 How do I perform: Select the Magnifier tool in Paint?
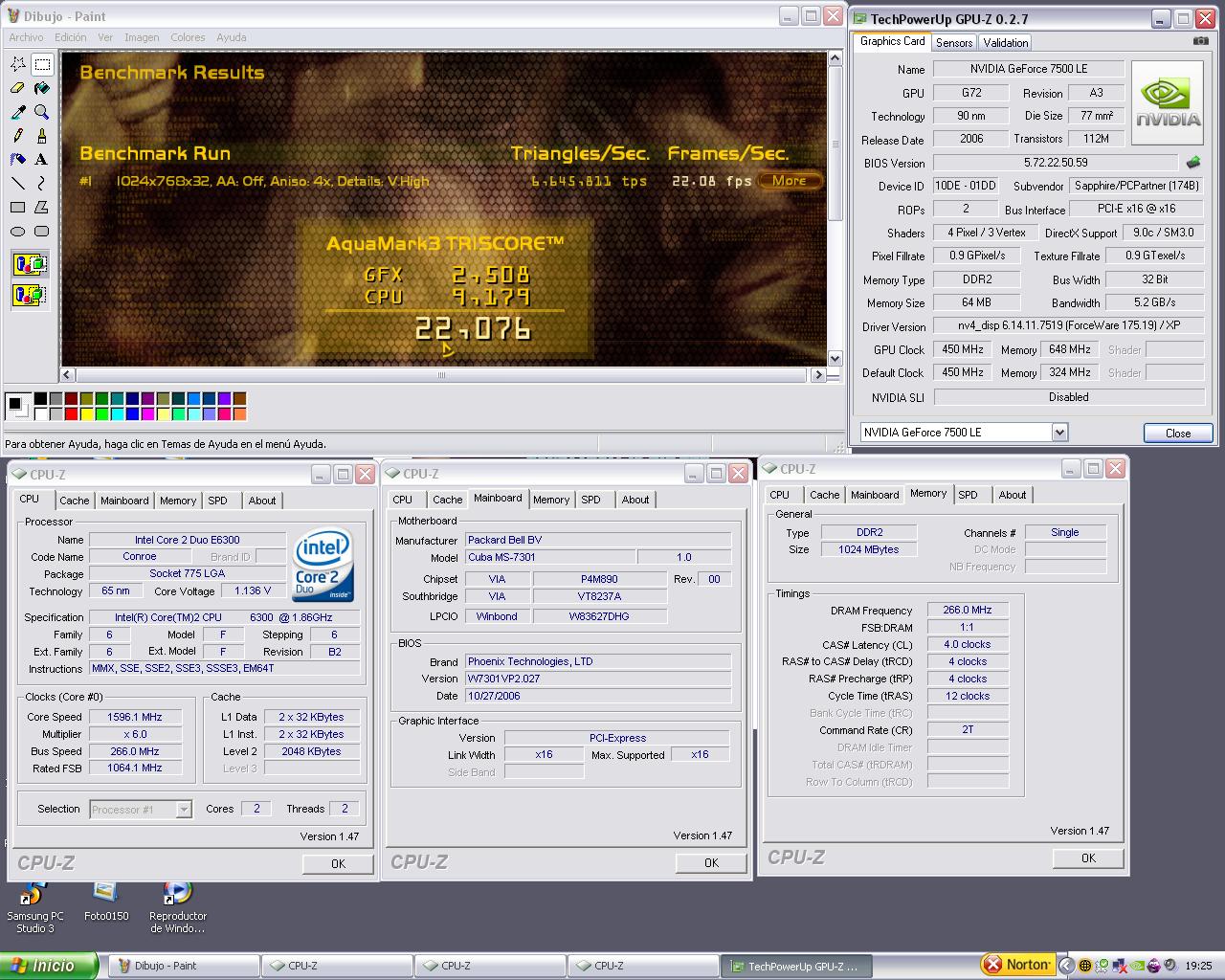point(42,112)
